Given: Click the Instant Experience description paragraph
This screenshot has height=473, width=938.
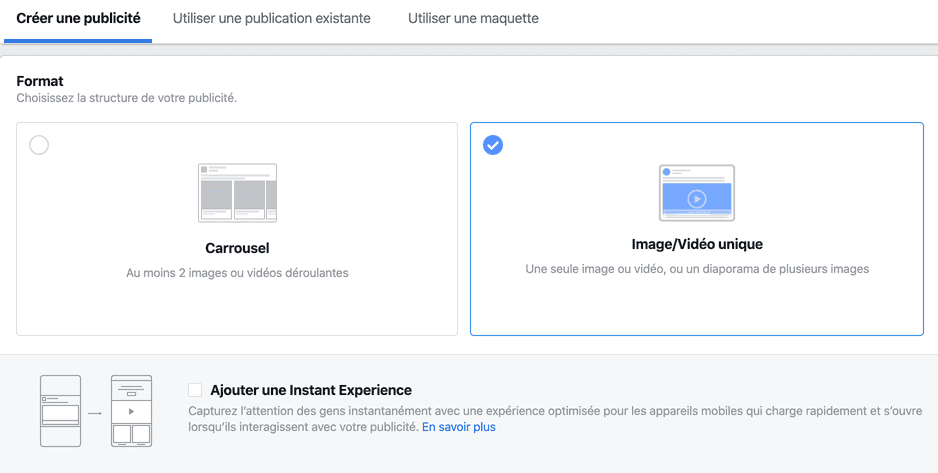Looking at the screenshot, I should [550, 411].
